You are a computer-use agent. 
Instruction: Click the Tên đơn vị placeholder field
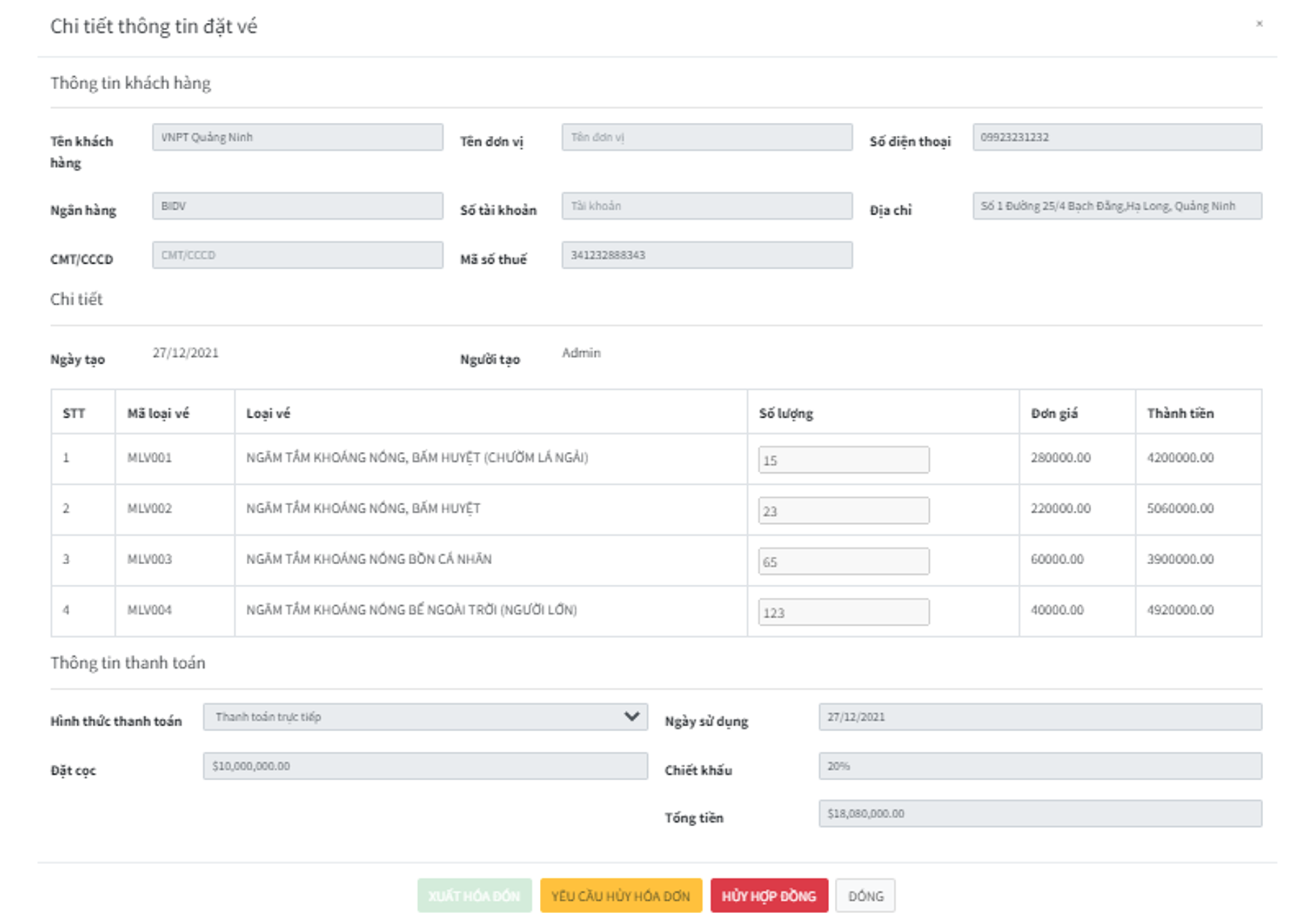pos(706,137)
